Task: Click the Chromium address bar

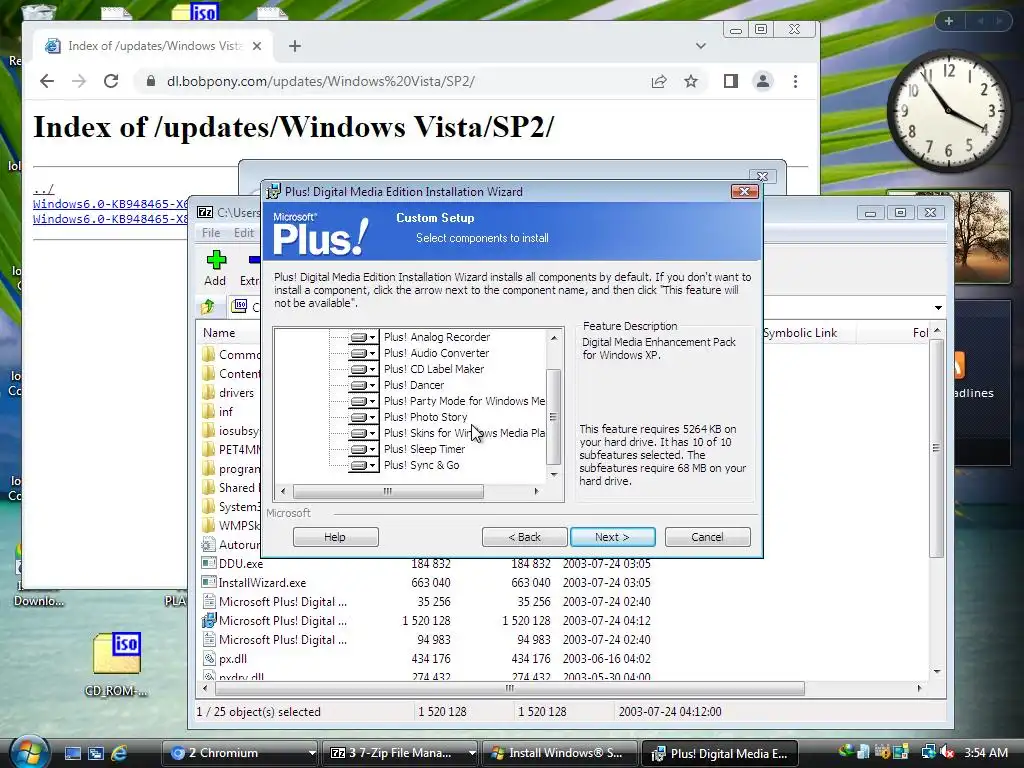Action: pos(392,82)
